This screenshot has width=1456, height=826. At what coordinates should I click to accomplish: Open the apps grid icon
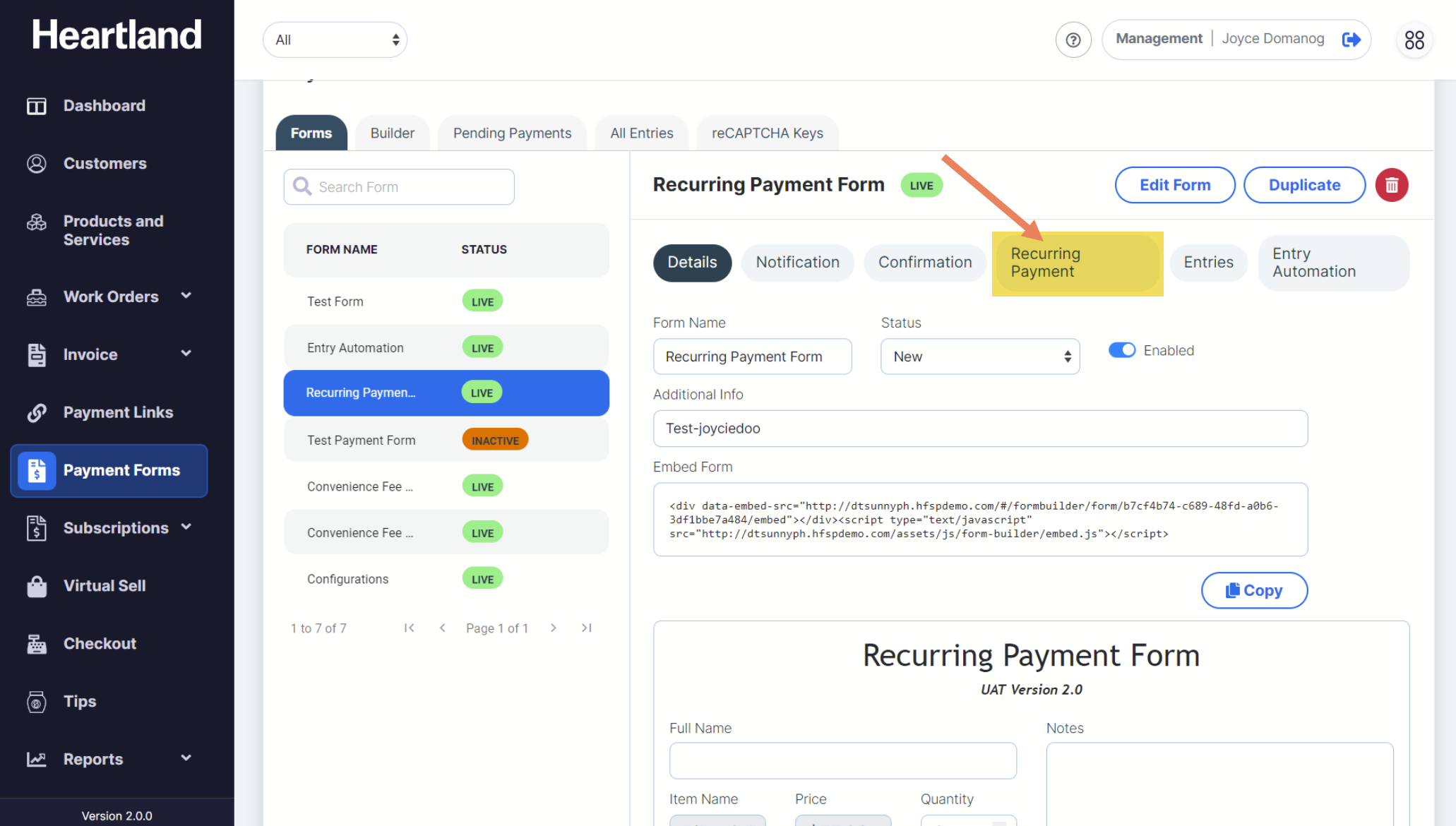[1414, 40]
